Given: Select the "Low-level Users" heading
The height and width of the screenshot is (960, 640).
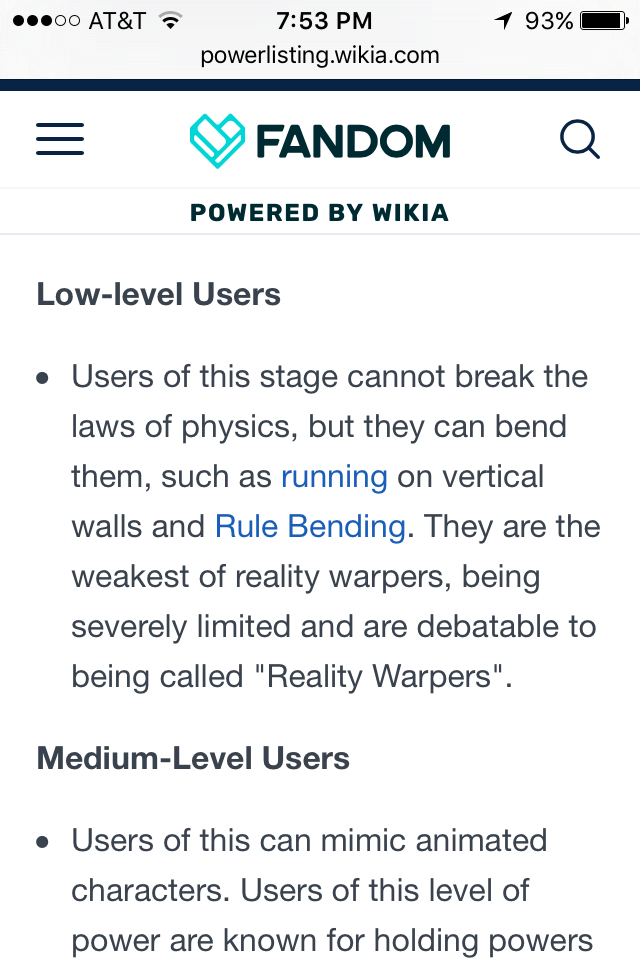Looking at the screenshot, I should pyautogui.click(x=158, y=295).
